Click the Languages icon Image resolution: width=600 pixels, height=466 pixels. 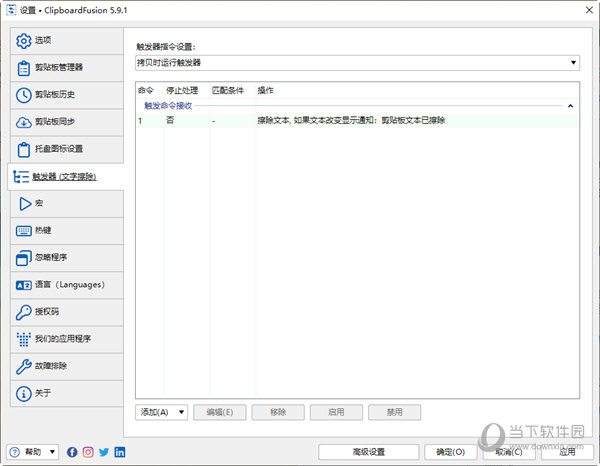pos(23,285)
